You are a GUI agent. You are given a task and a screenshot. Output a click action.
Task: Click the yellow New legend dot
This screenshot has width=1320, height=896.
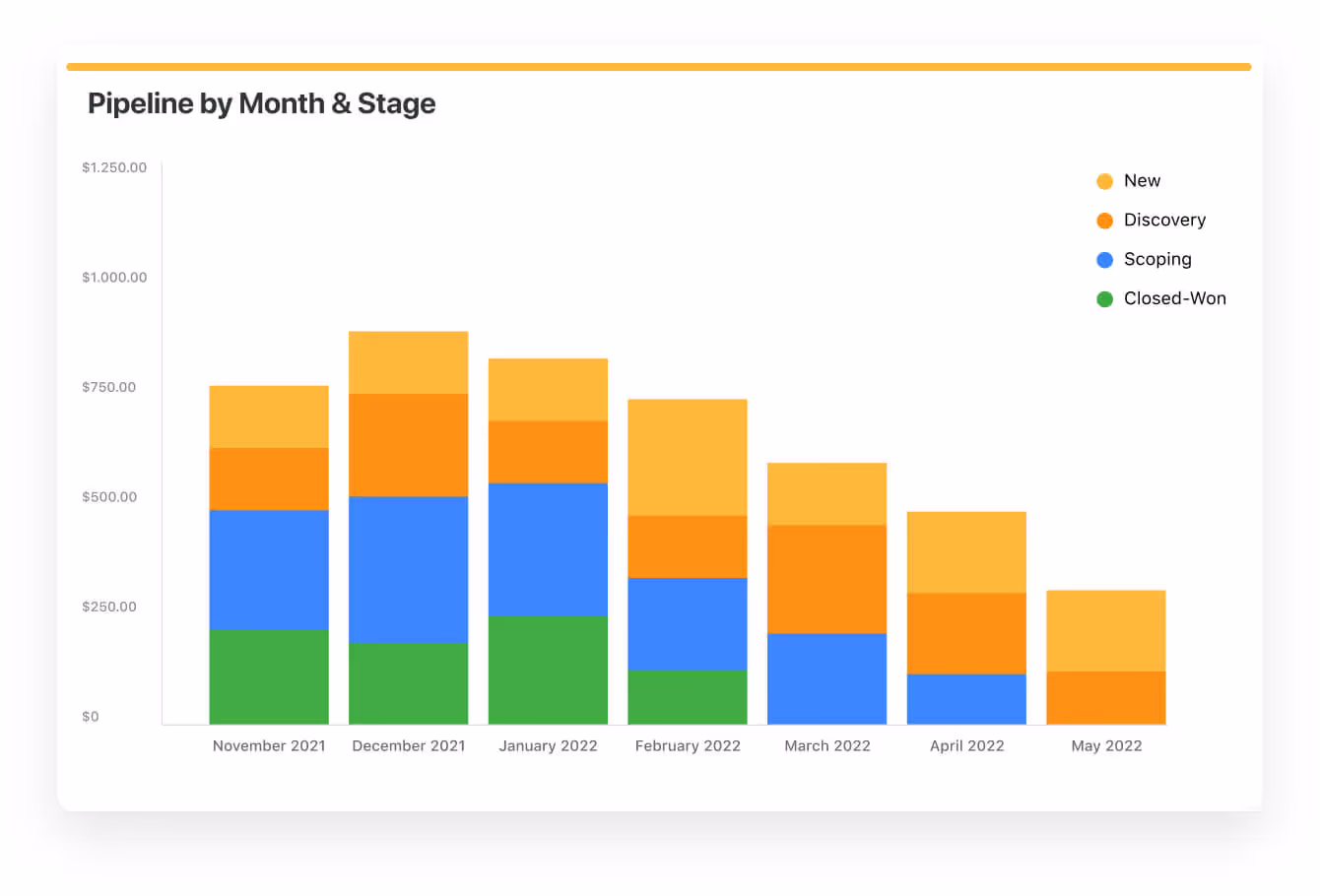click(x=1104, y=181)
